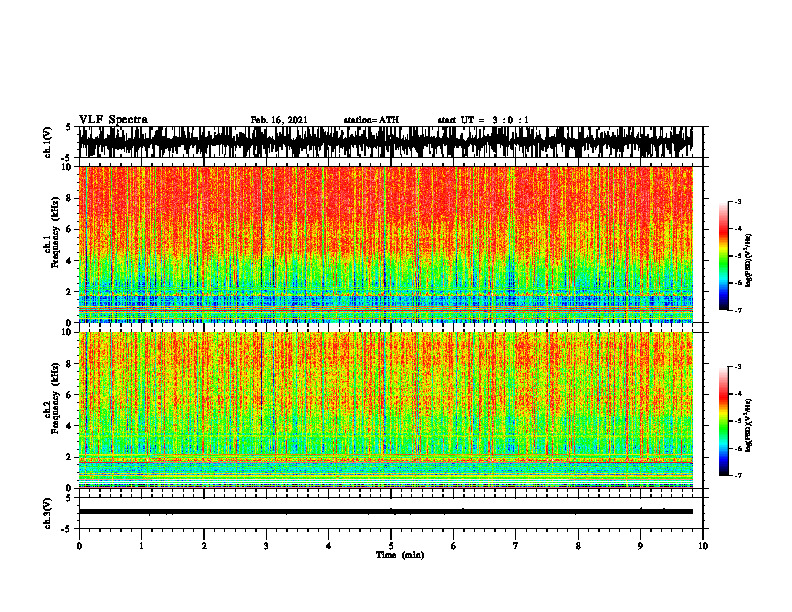Click the ch.2 colorbar log(PSD) unit label

pos(749,425)
